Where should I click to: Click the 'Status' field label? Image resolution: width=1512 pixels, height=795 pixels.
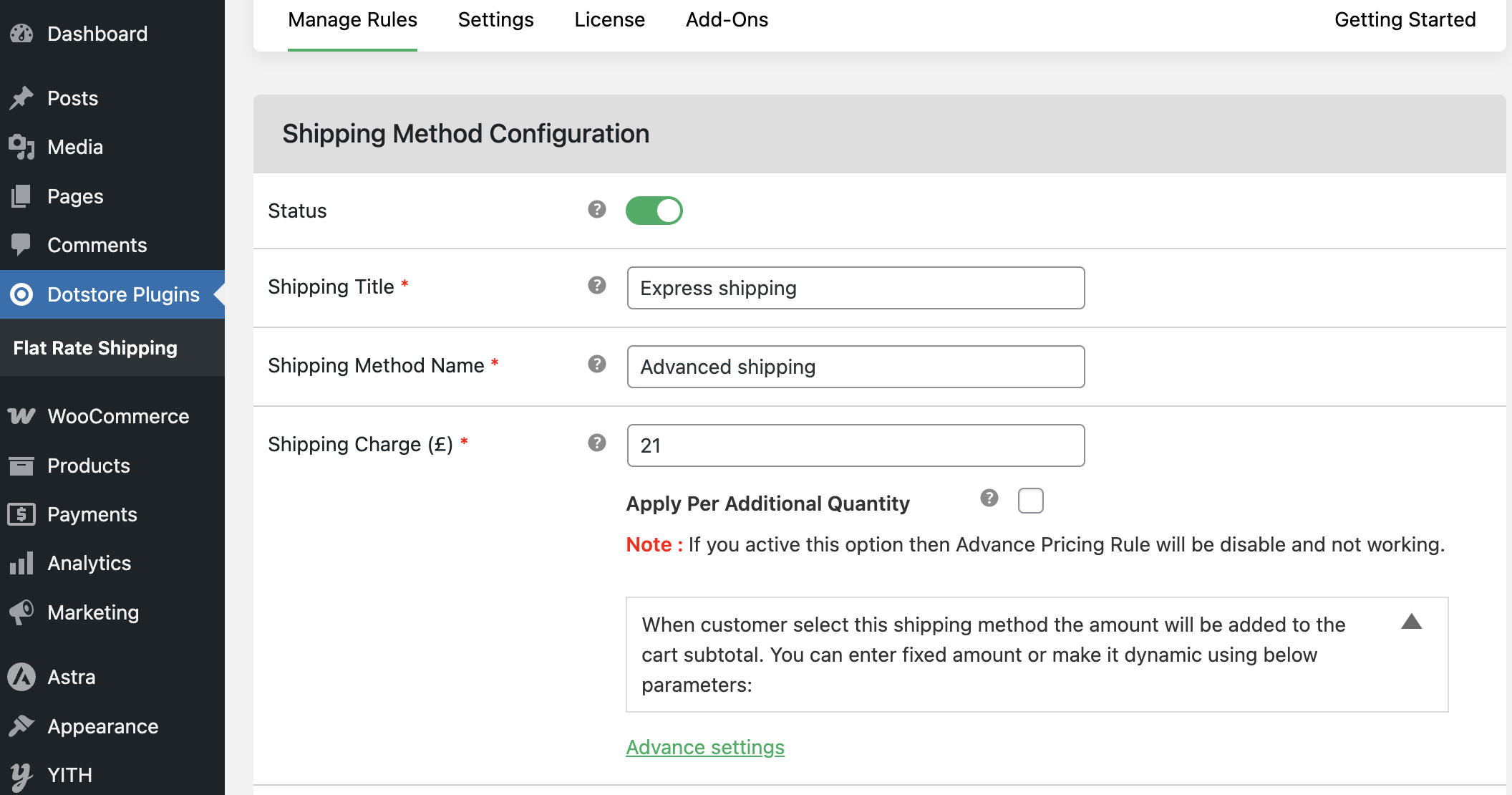[x=297, y=211]
